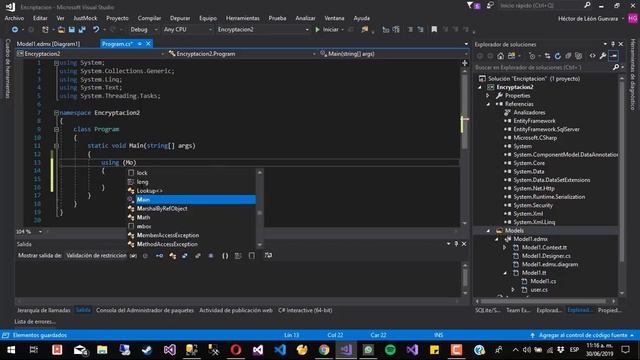Open the Depurar menu
This screenshot has width=640, height=360.
(x=180, y=18)
